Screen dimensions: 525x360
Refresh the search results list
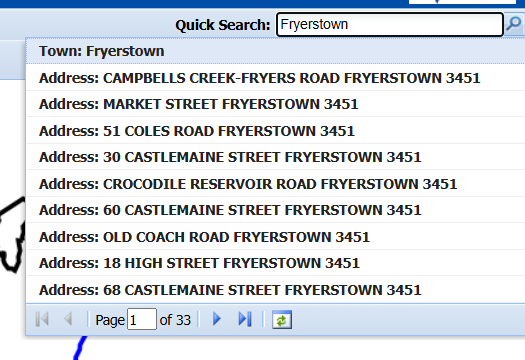pyautogui.click(x=282, y=319)
